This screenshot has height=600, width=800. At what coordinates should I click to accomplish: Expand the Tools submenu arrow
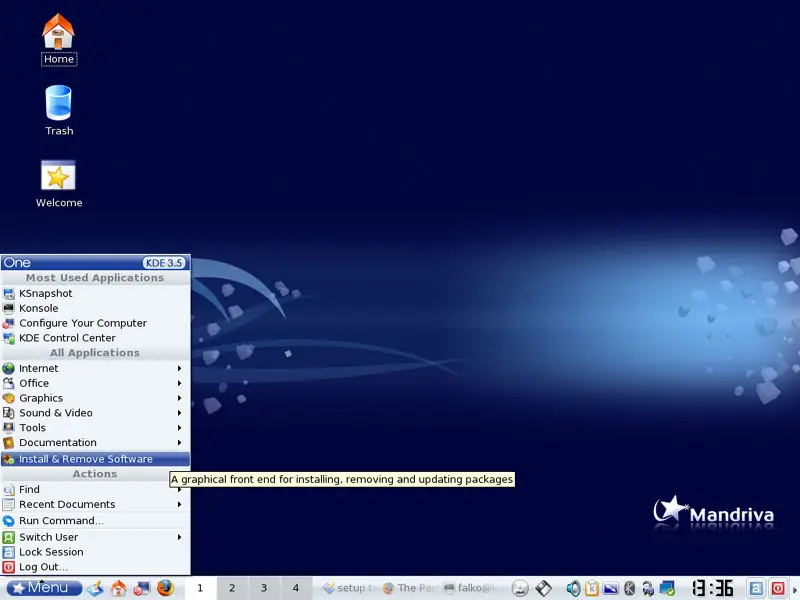coord(180,428)
